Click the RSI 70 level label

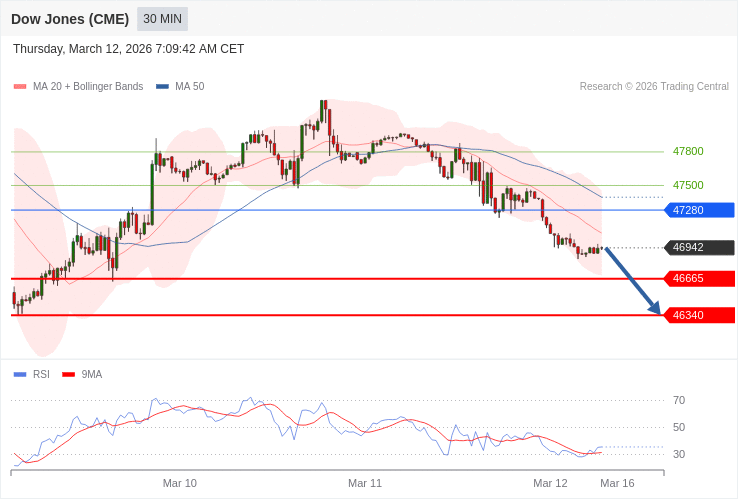click(679, 401)
